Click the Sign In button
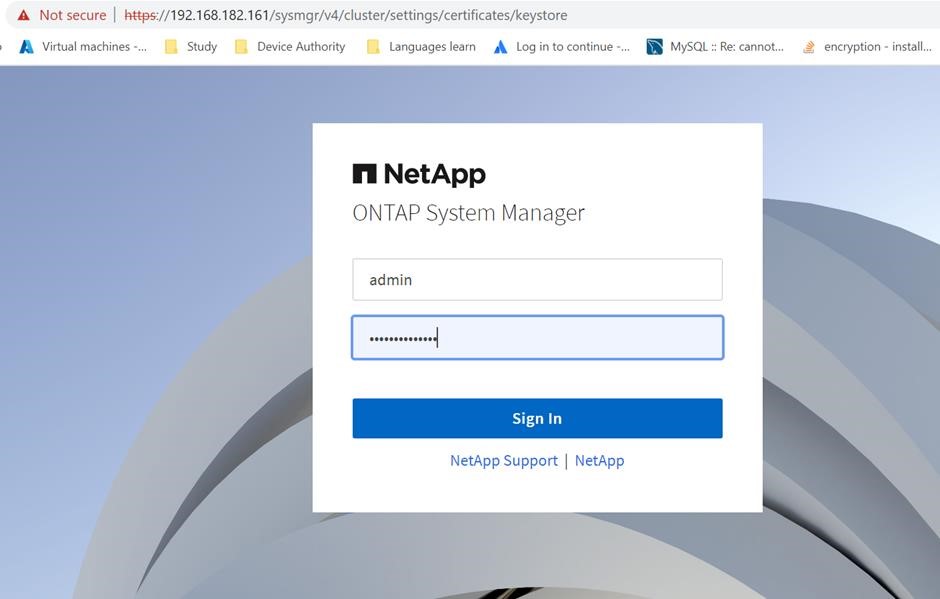940x599 pixels. coord(537,419)
